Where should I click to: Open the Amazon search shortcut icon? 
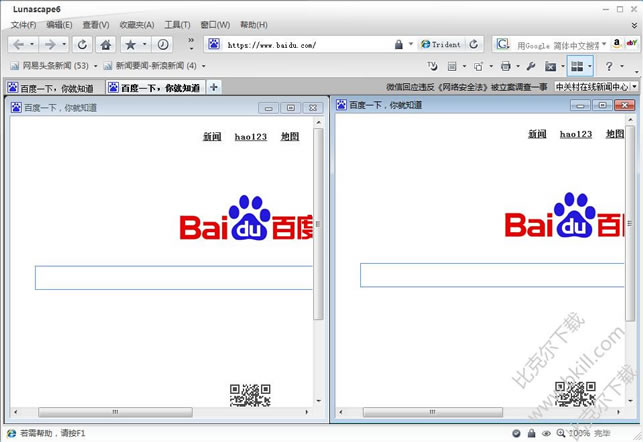pyautogui.click(x=617, y=43)
